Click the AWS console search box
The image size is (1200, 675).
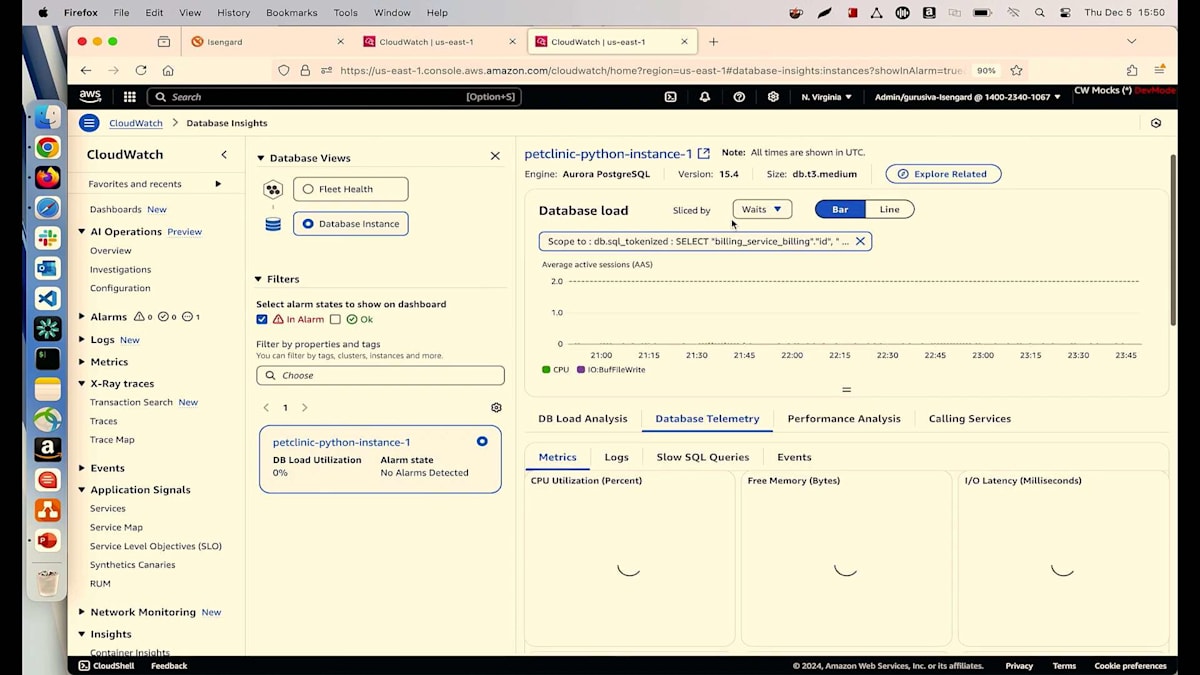pos(334,97)
